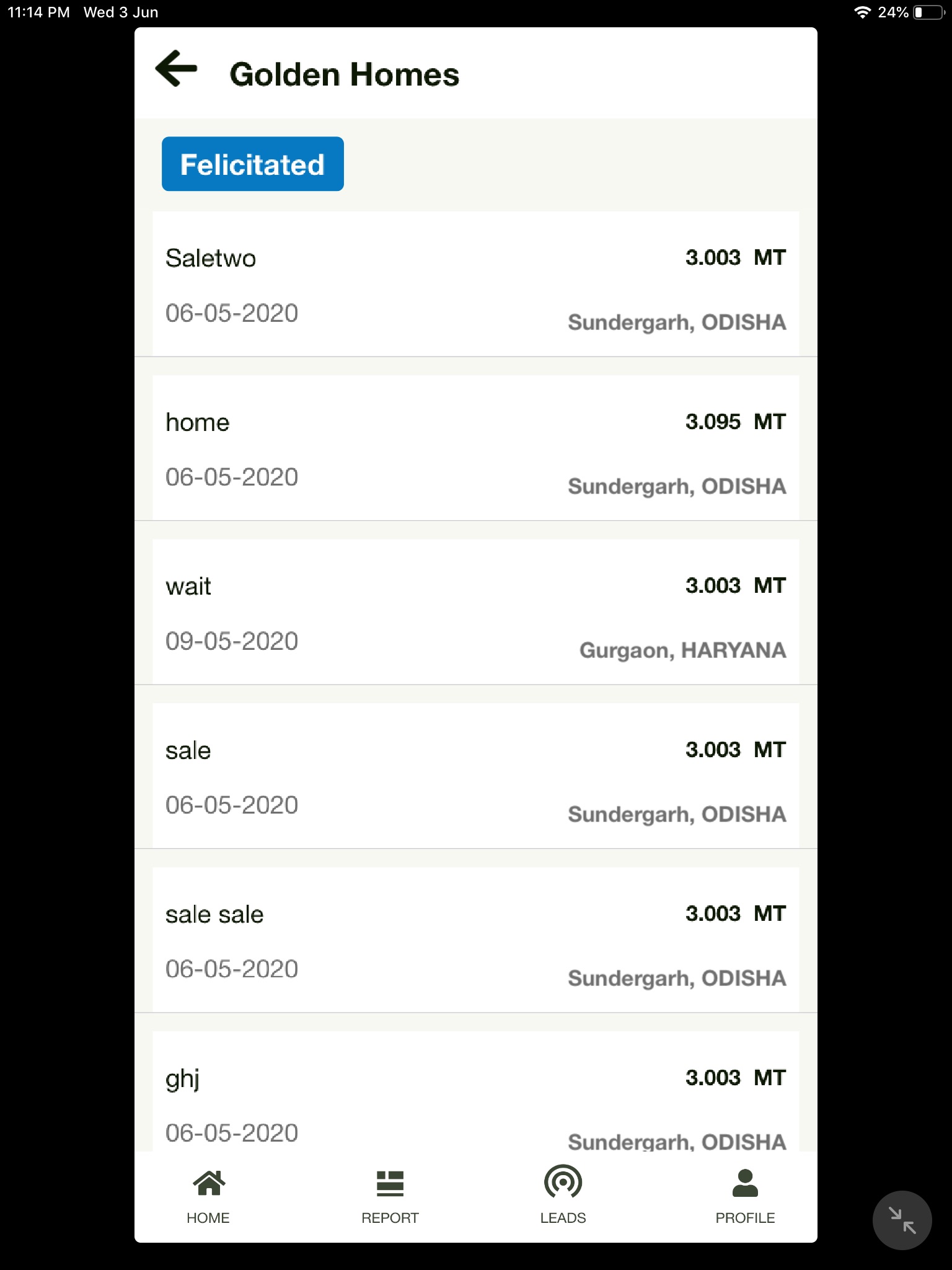The width and height of the screenshot is (952, 1270).
Task: Select the wait entry from Gurgaon
Action: [475, 612]
